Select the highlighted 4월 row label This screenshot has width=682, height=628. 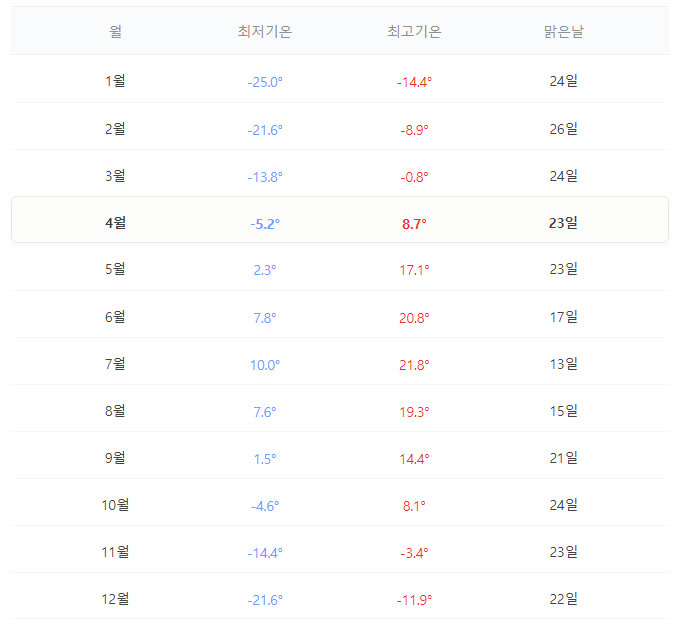(115, 223)
